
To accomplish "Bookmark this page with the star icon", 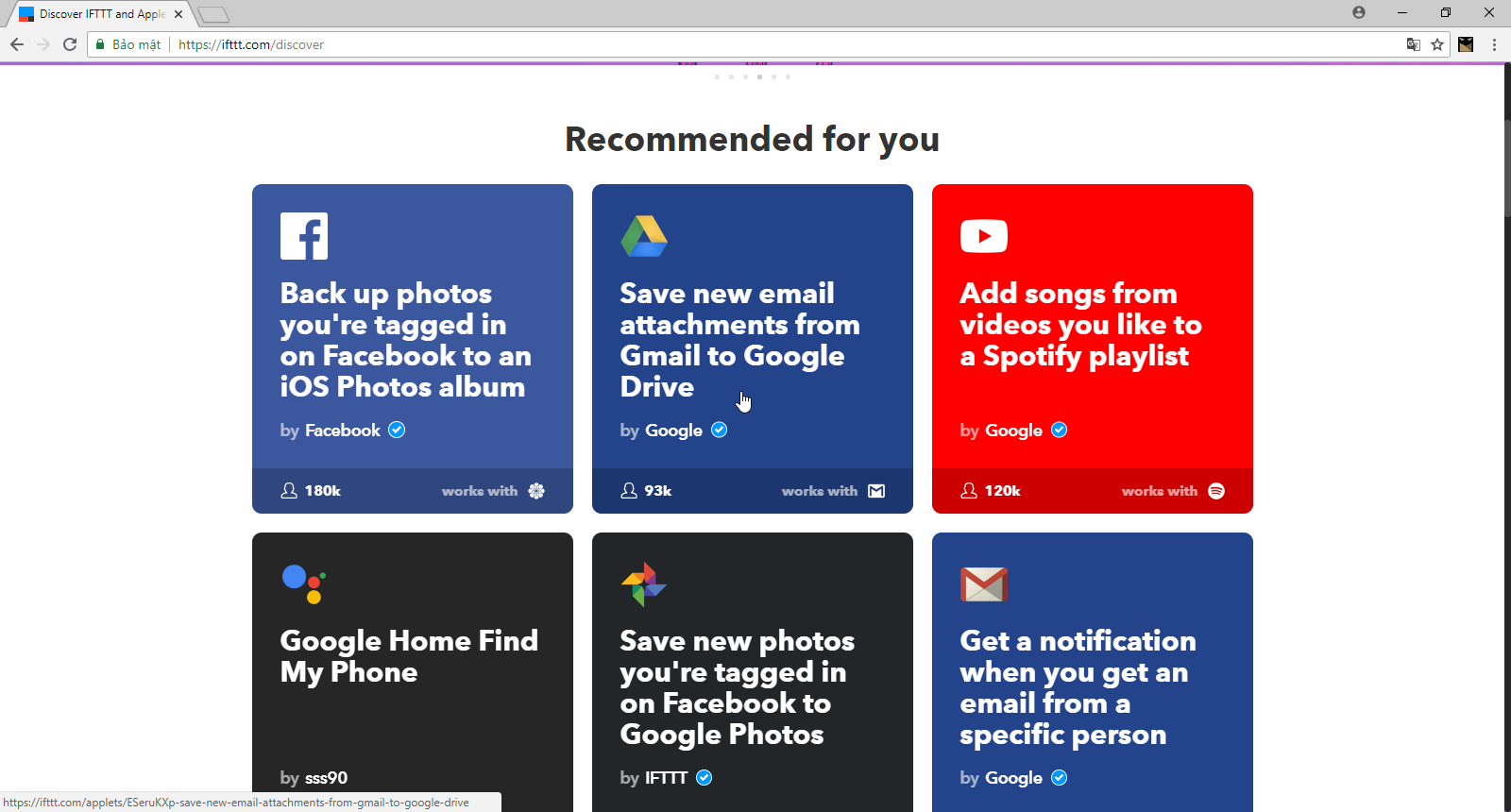I will pyautogui.click(x=1437, y=44).
